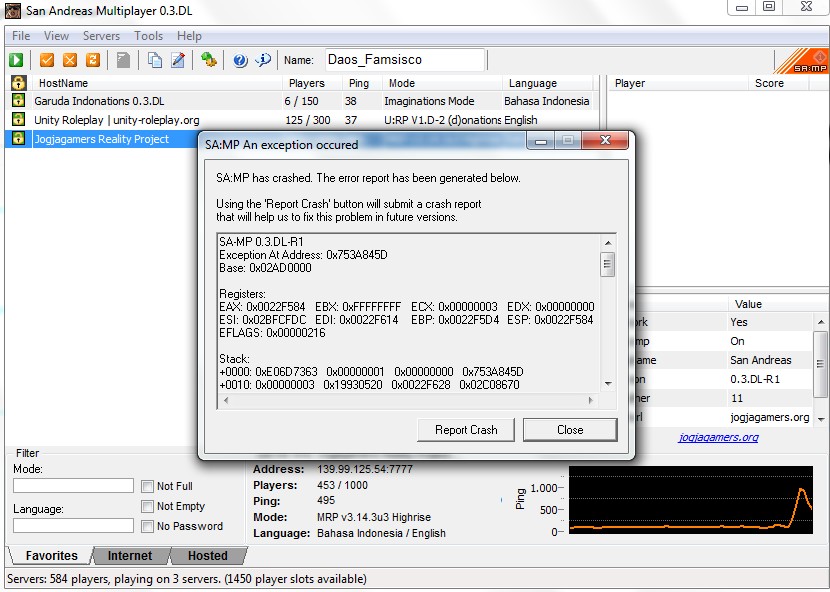830x592 pixels.
Task: Click the ping history graph
Action: pos(691,499)
